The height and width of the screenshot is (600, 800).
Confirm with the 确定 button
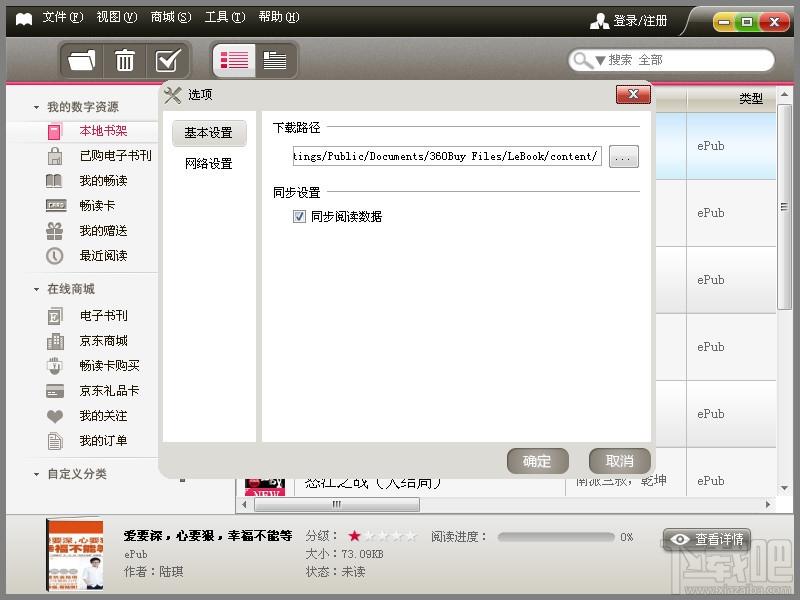pyautogui.click(x=538, y=461)
